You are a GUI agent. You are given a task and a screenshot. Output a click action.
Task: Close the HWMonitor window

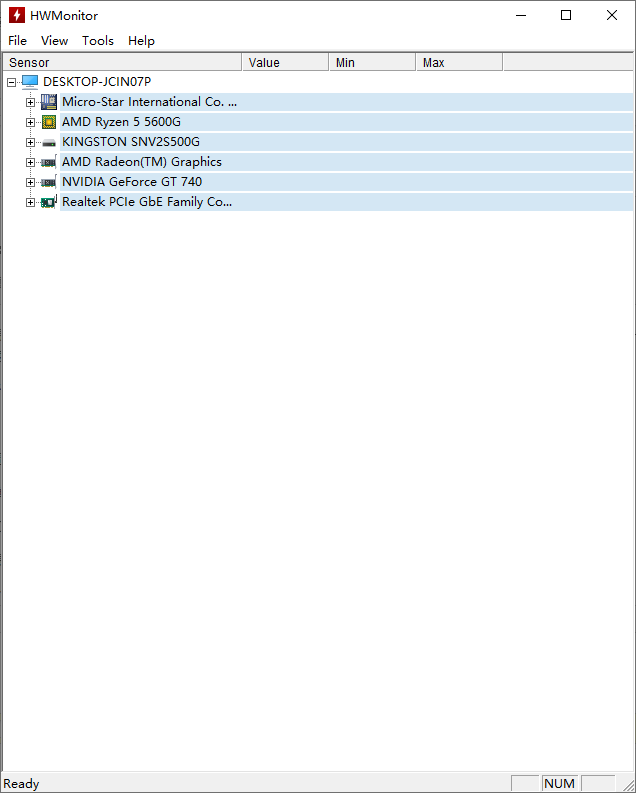click(x=612, y=15)
